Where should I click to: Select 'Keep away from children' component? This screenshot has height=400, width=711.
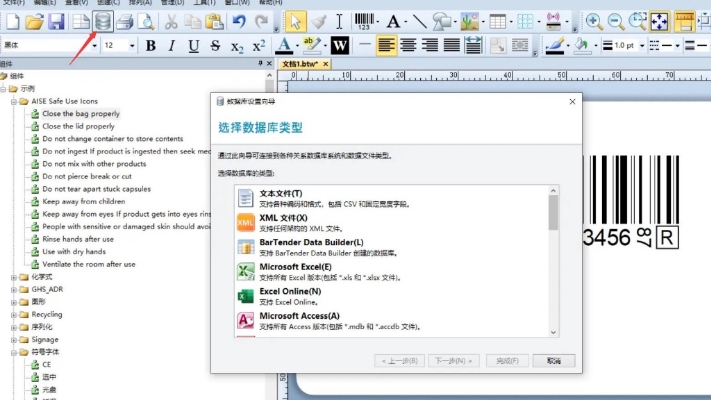pos(83,201)
